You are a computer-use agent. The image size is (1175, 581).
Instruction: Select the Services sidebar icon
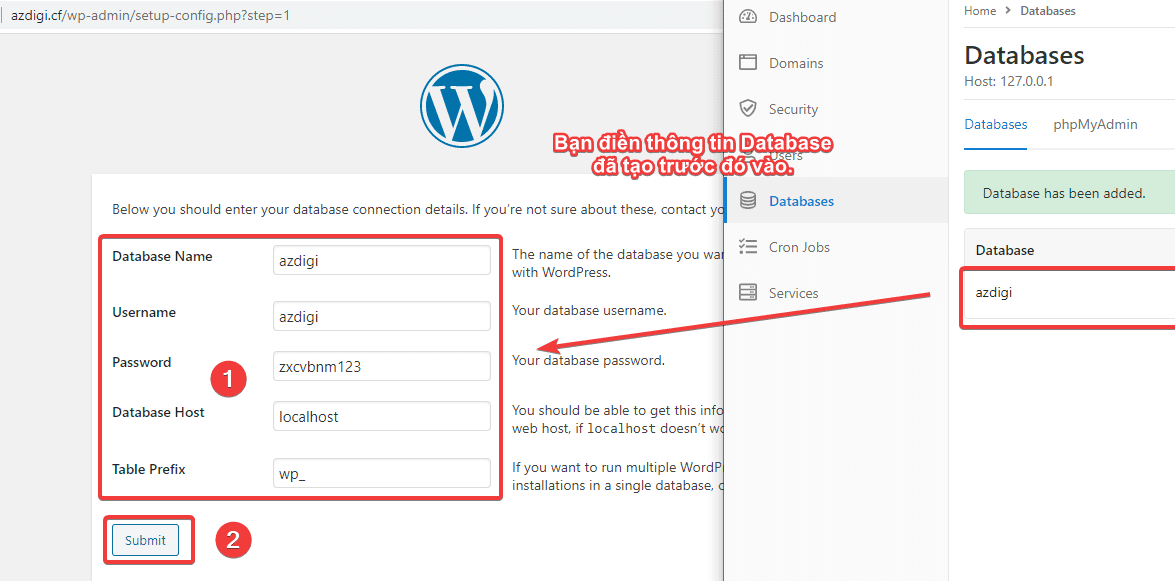(748, 292)
